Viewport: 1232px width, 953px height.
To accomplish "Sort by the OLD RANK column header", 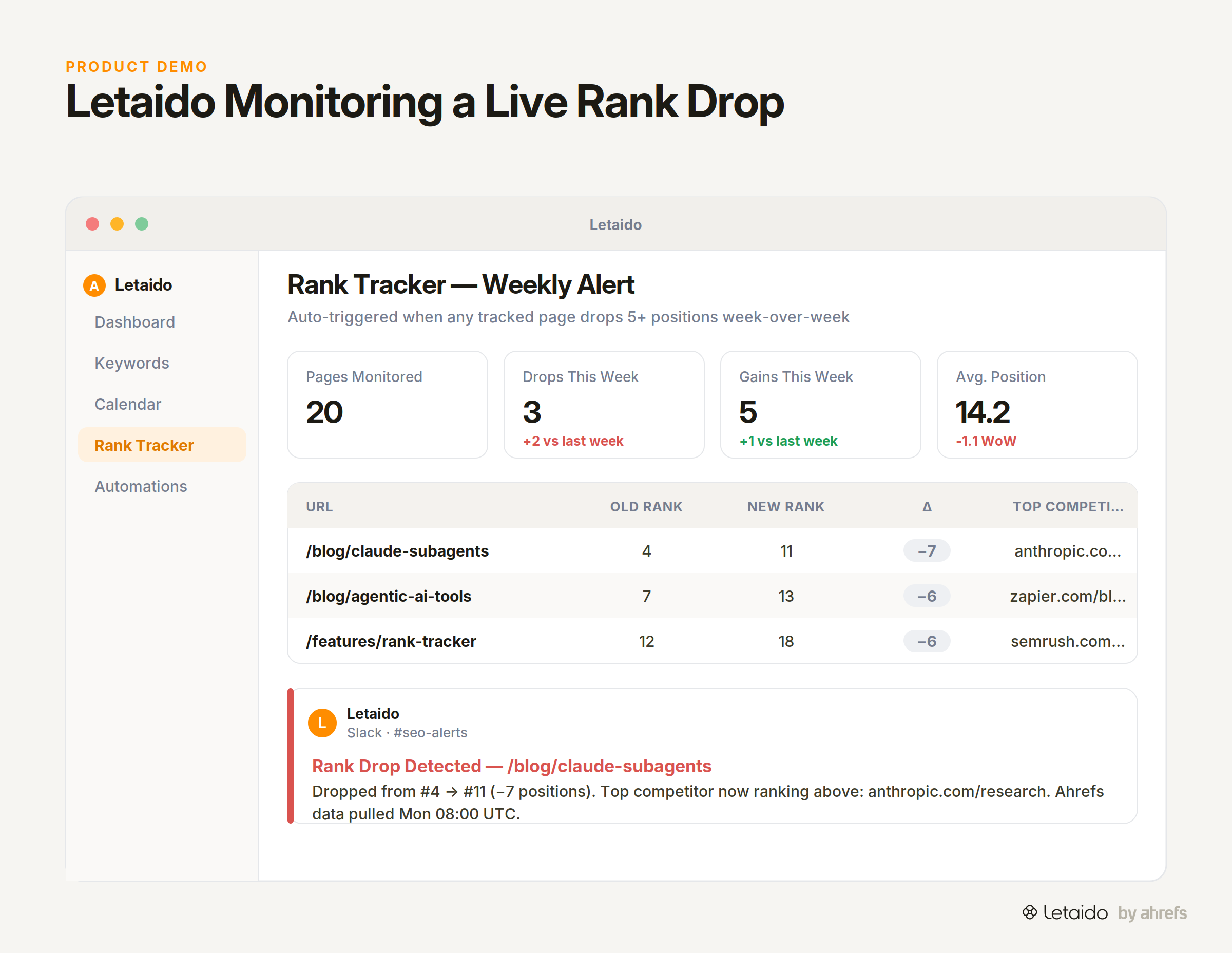I will pyautogui.click(x=646, y=507).
